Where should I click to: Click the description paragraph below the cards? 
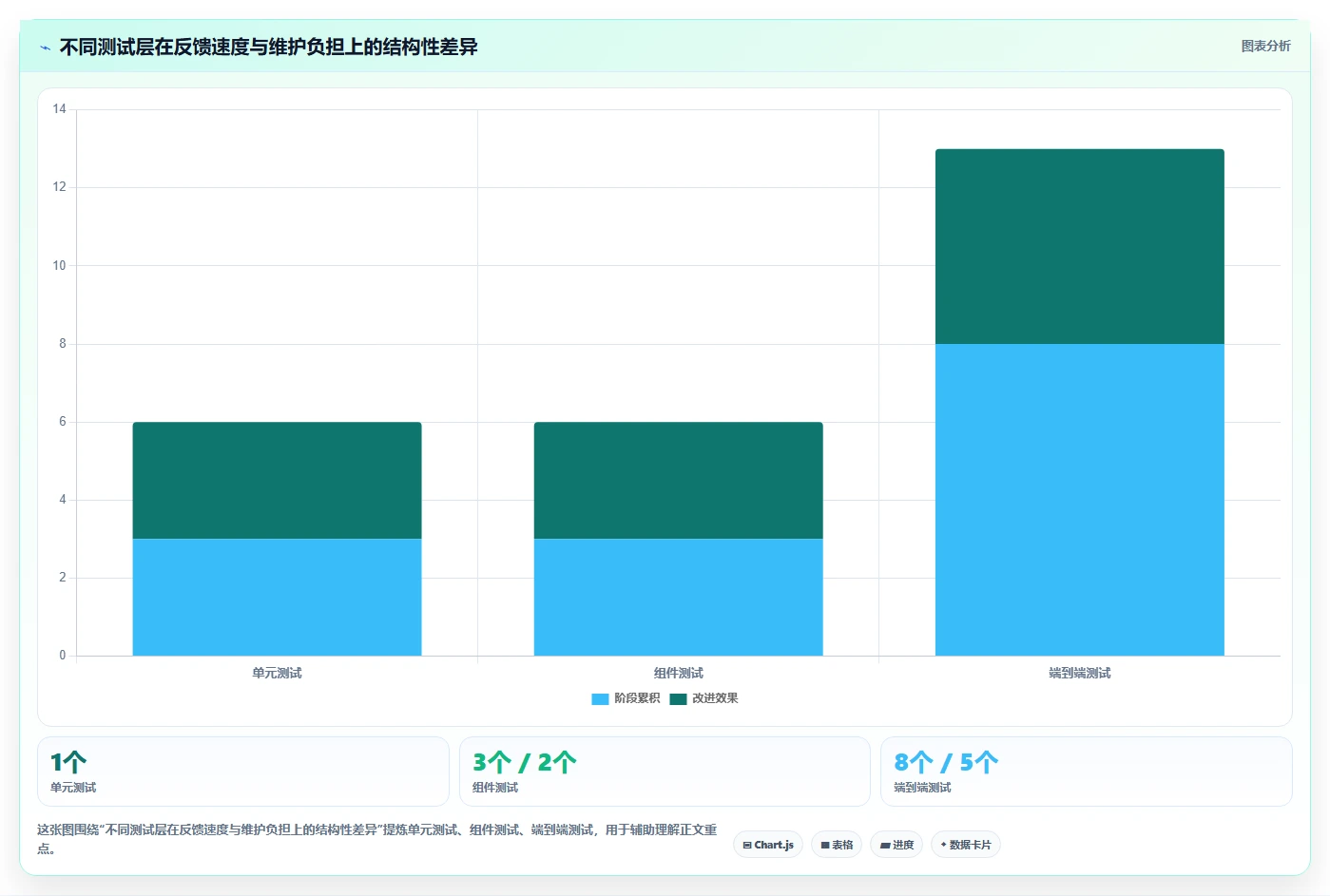pos(376,839)
